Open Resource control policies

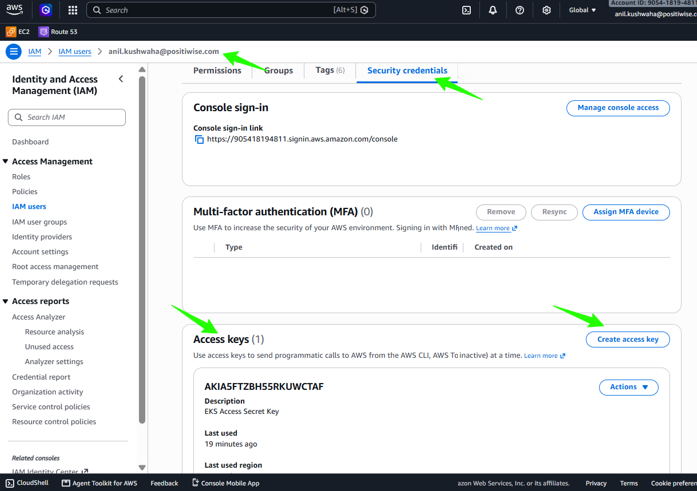[x=54, y=422]
